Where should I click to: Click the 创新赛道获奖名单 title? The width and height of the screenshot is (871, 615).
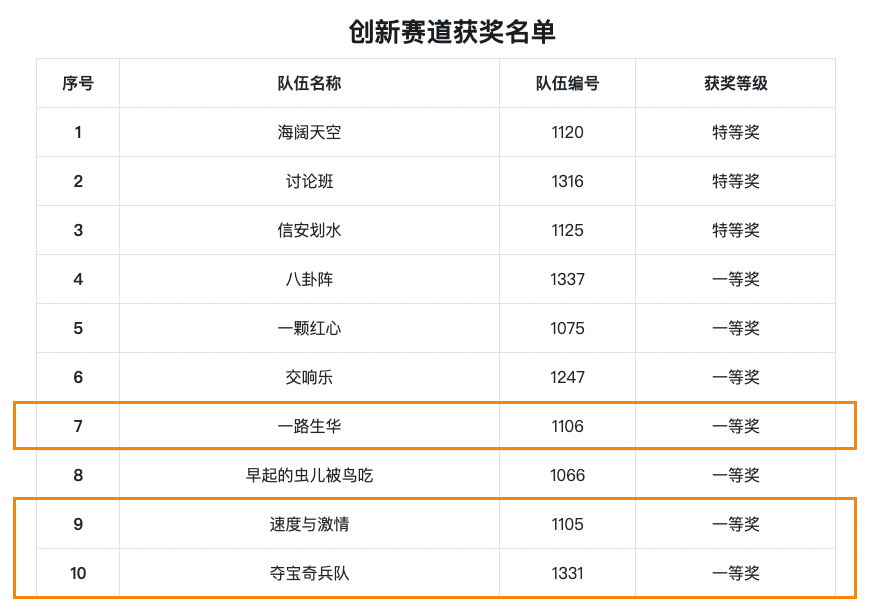tap(452, 31)
